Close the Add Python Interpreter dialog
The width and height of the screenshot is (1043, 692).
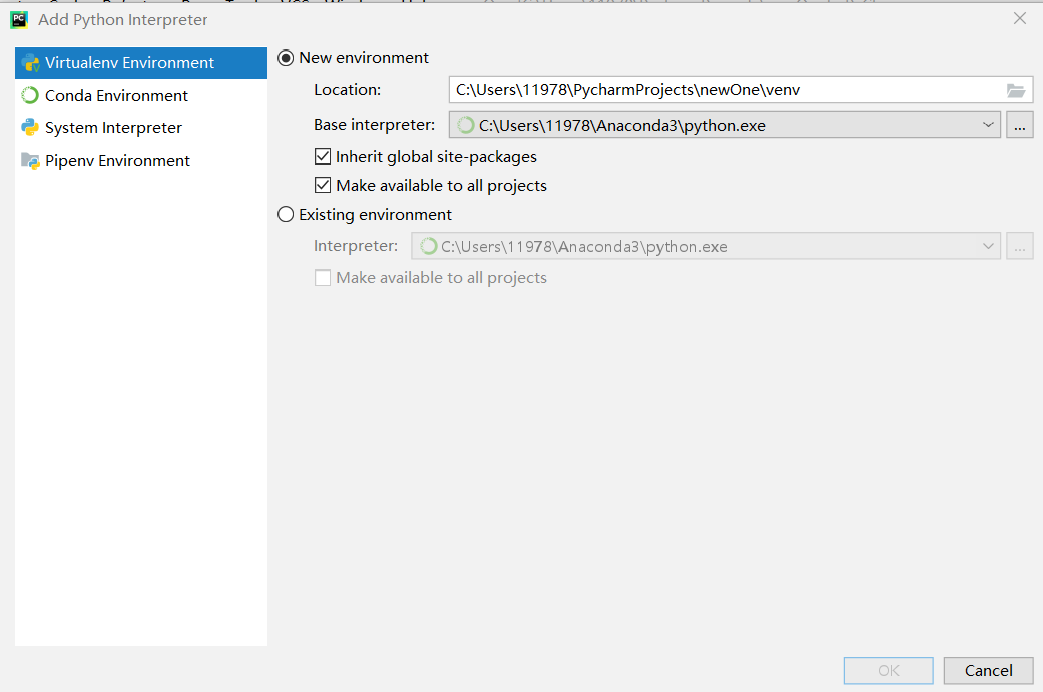(x=1020, y=19)
